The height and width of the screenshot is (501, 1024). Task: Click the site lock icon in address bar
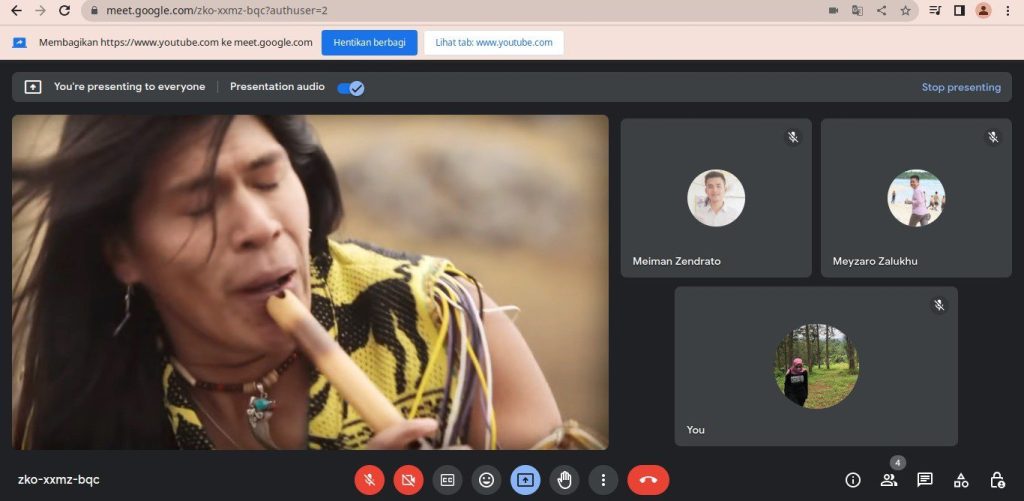pyautogui.click(x=94, y=10)
